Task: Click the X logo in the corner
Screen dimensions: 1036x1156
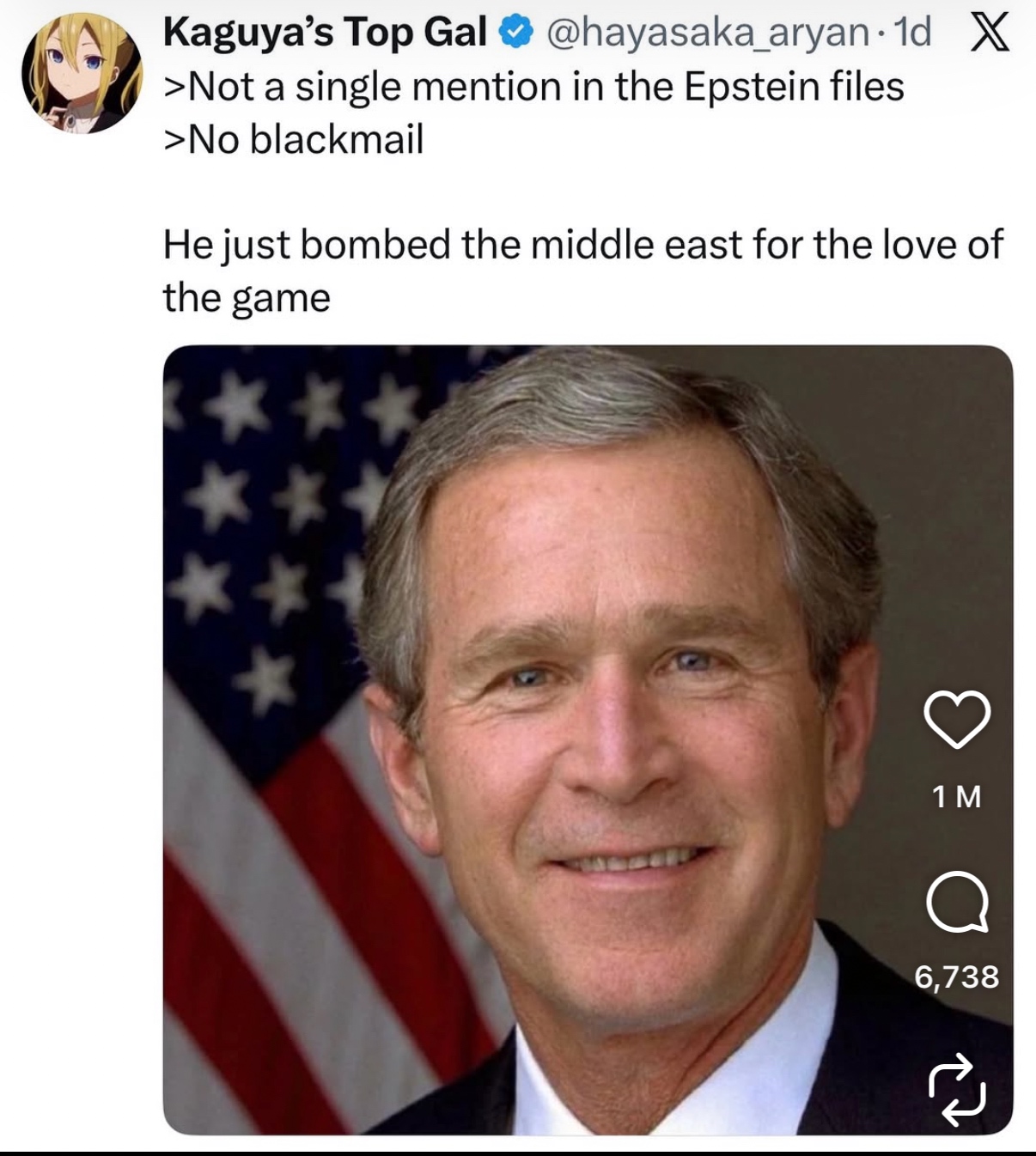Action: 990,33
